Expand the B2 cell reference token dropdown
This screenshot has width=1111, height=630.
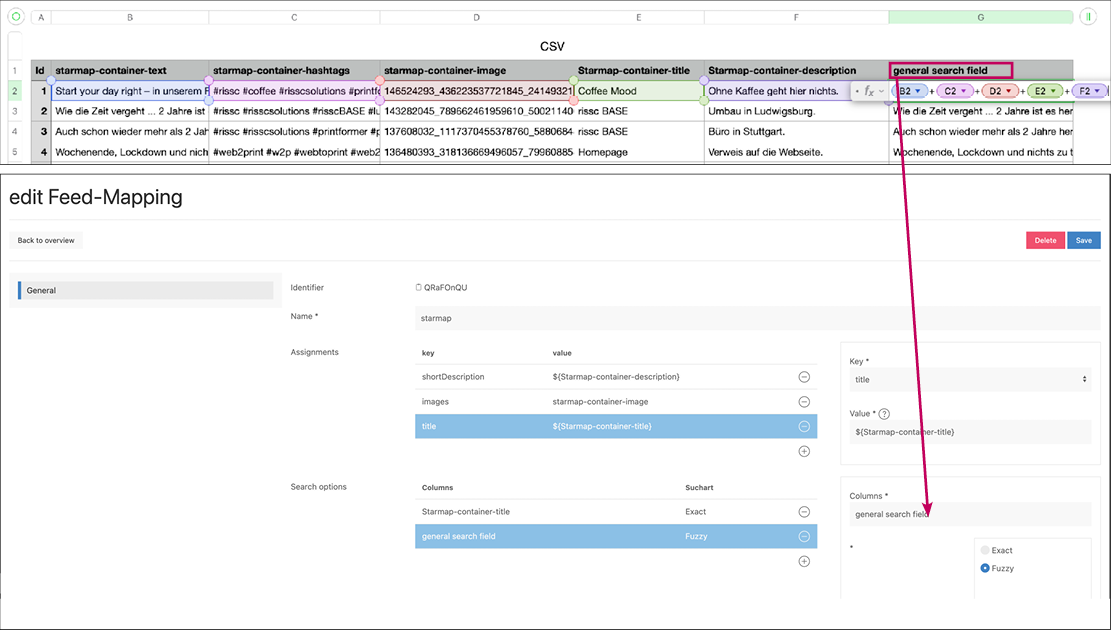[918, 91]
